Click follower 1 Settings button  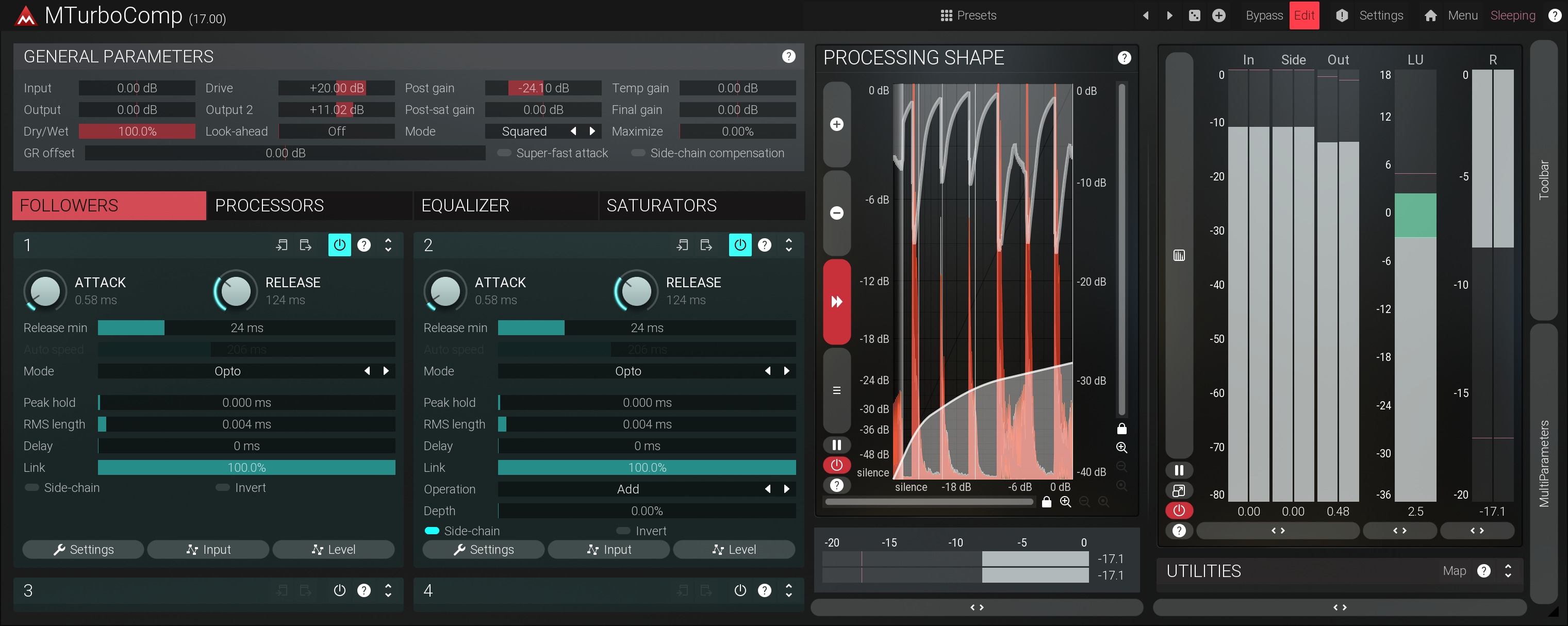pyautogui.click(x=84, y=549)
